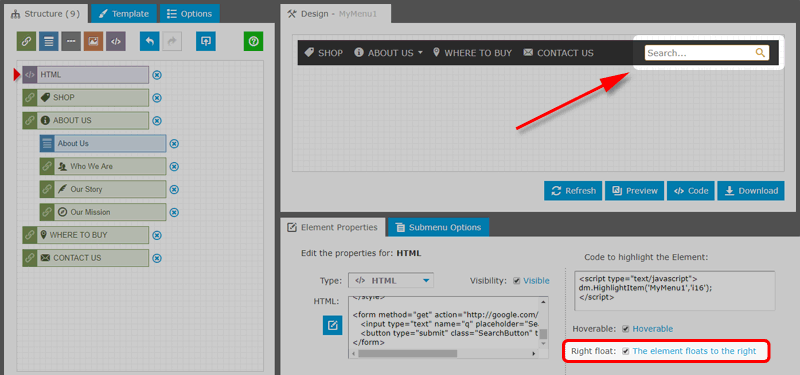This screenshot has width=800, height=375.
Task: Click the Download button
Action: pyautogui.click(x=751, y=191)
